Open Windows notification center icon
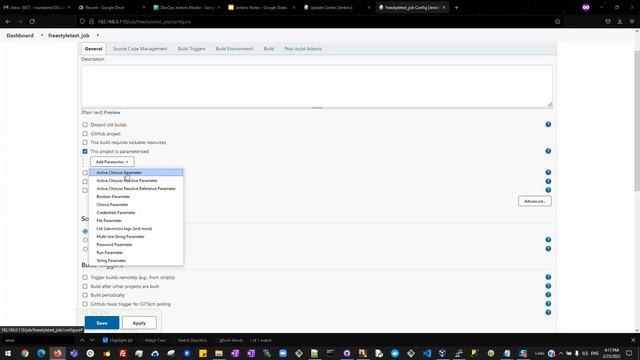The width and height of the screenshot is (640, 360). (x=629, y=353)
